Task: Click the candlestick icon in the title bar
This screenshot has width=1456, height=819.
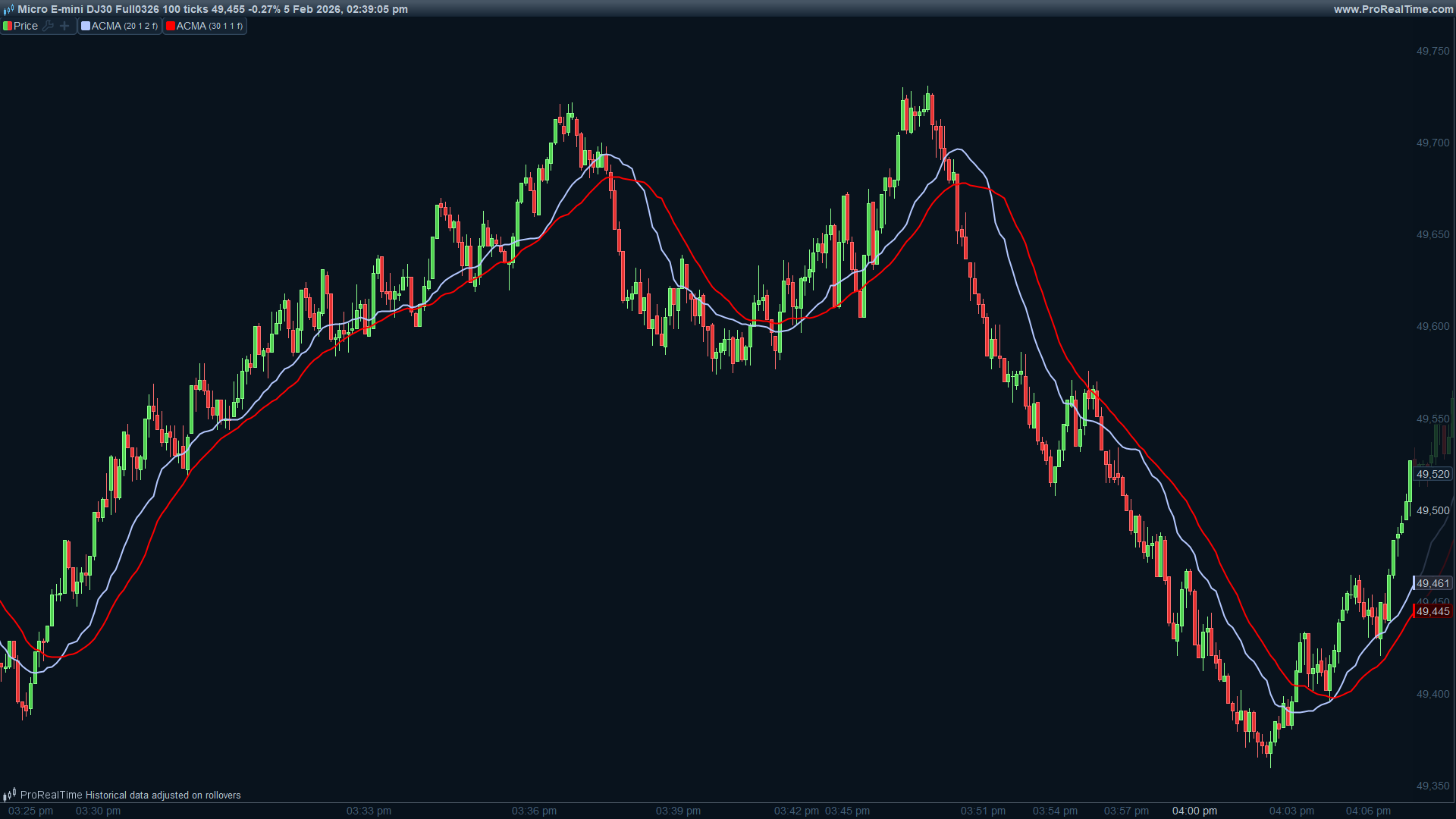Action: 8,9
